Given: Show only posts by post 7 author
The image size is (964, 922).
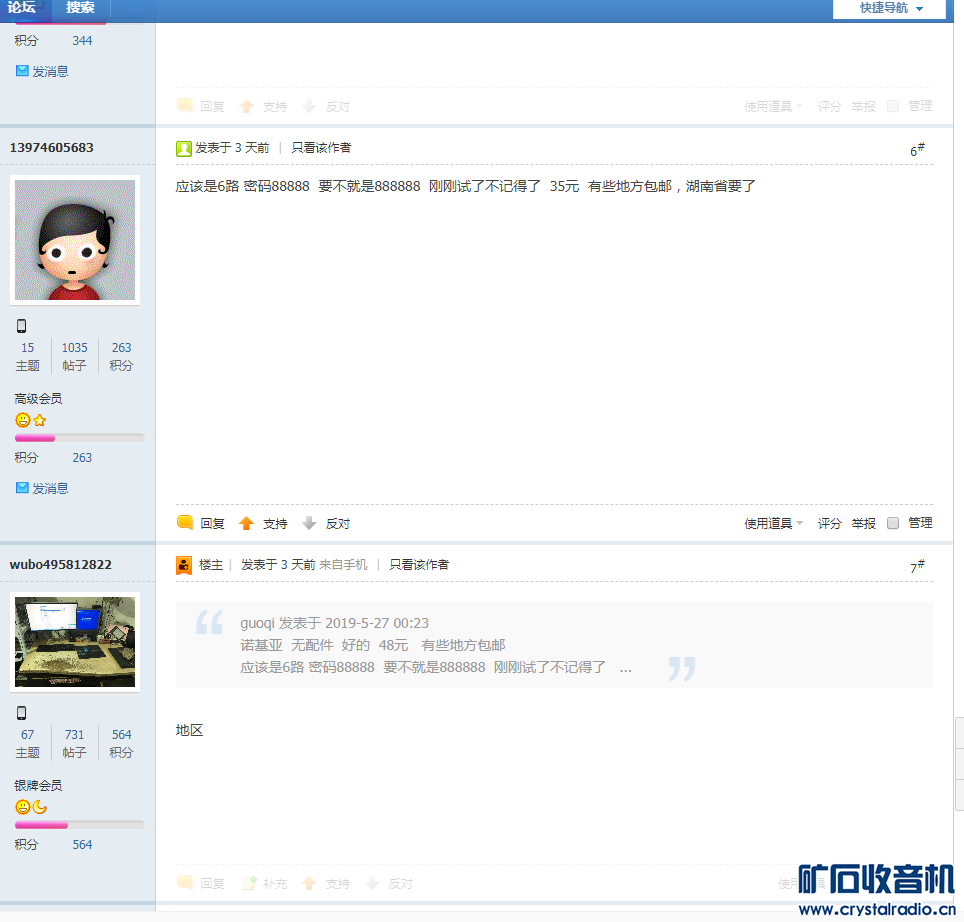Looking at the screenshot, I should [419, 564].
